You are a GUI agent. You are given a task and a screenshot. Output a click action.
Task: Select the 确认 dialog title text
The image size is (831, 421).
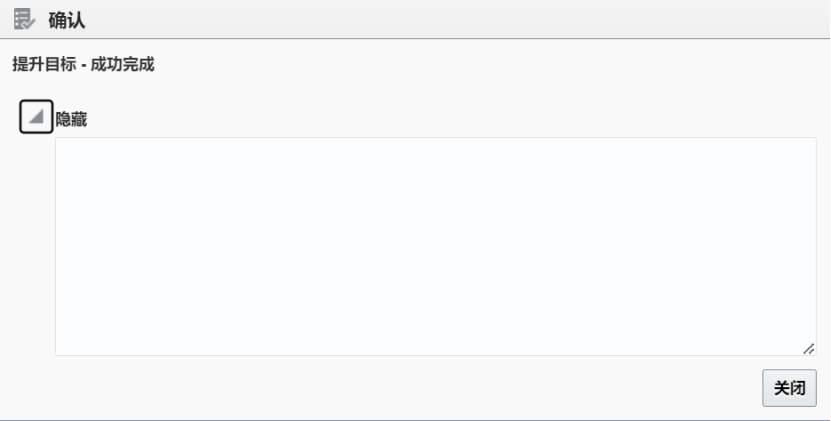tap(67, 20)
